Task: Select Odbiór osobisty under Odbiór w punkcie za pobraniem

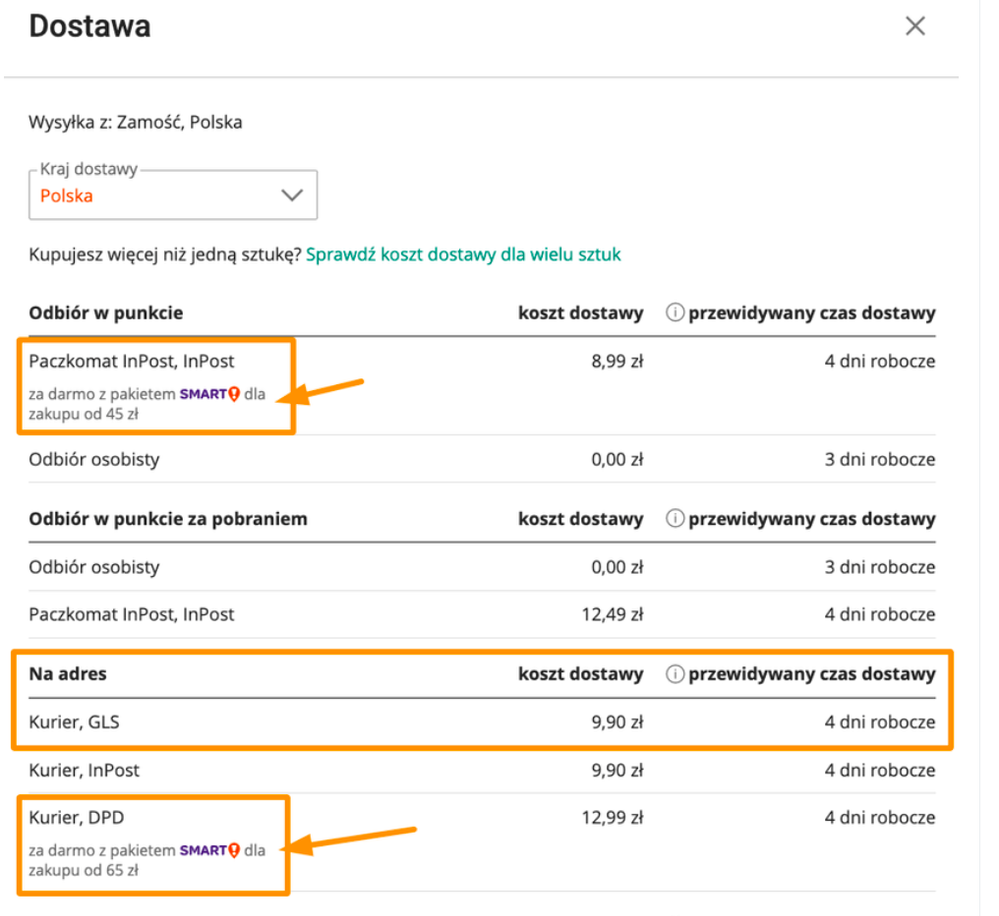Action: (94, 567)
